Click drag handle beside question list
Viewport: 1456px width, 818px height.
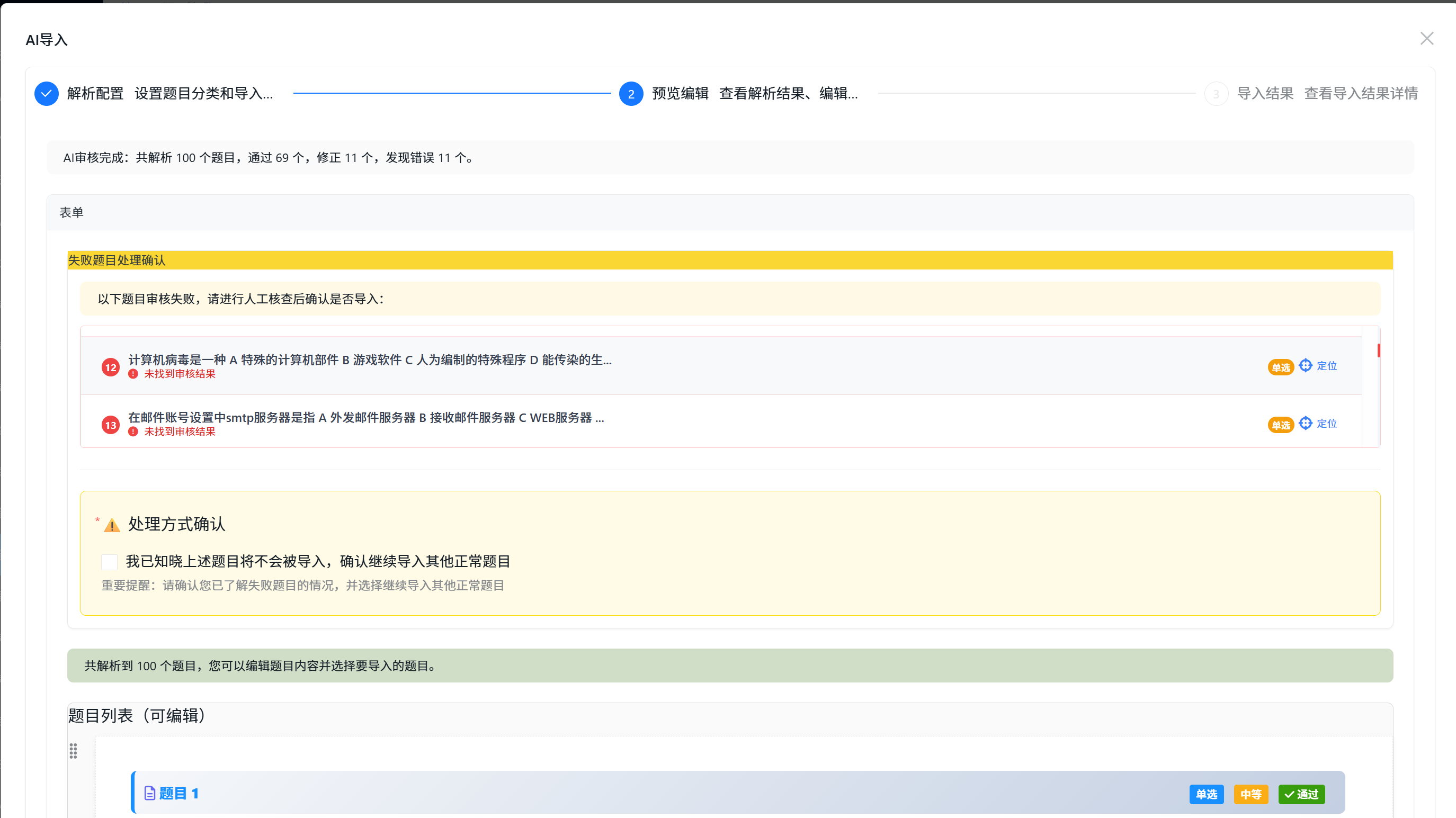(74, 751)
